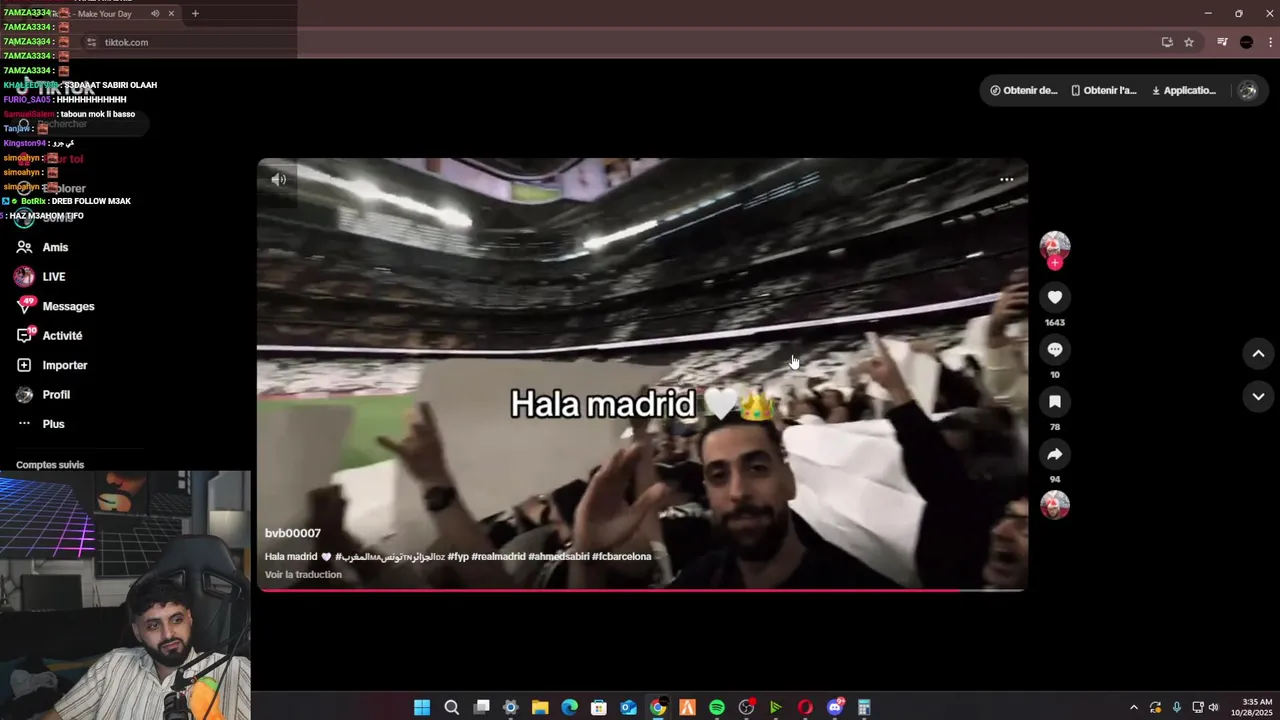The image size is (1280, 720).
Task: Open a new browser tab
Action: [x=195, y=14]
